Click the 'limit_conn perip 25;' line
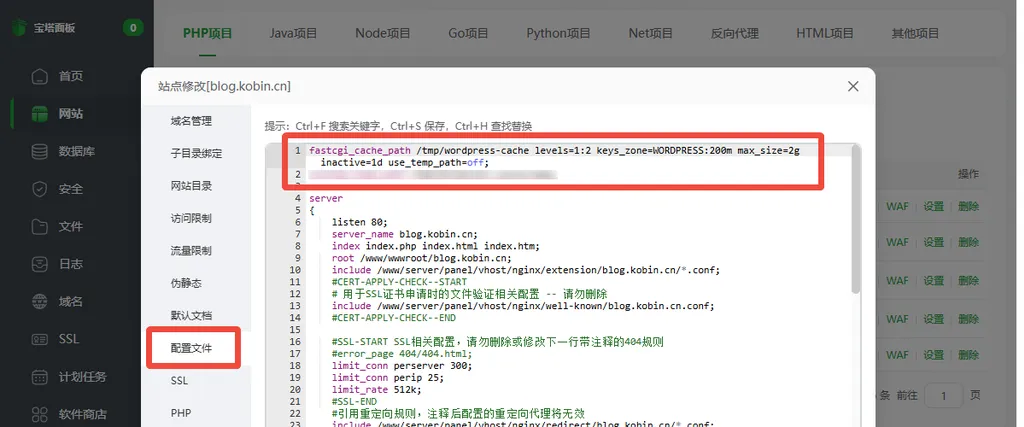The image size is (1024, 427). (x=388, y=377)
